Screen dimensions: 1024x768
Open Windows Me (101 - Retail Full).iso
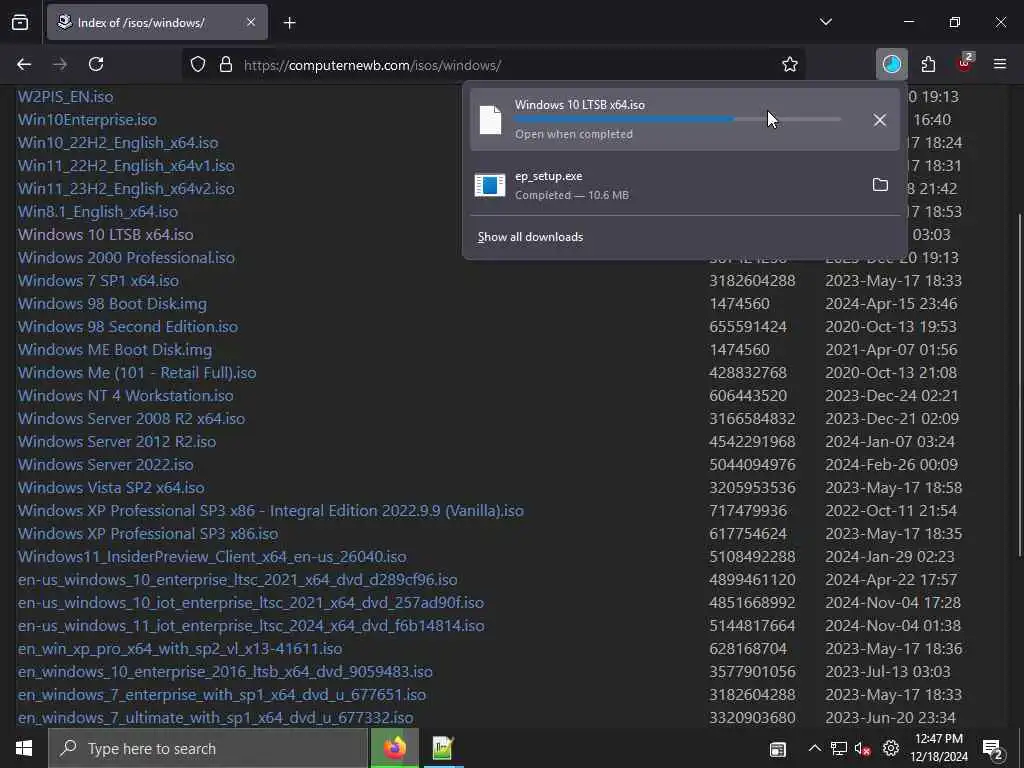tap(136, 372)
